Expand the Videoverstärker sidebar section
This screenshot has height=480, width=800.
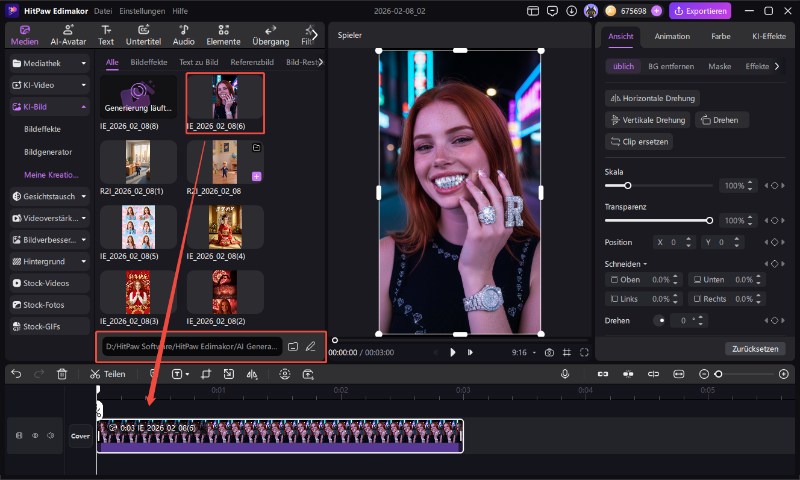(x=83, y=217)
